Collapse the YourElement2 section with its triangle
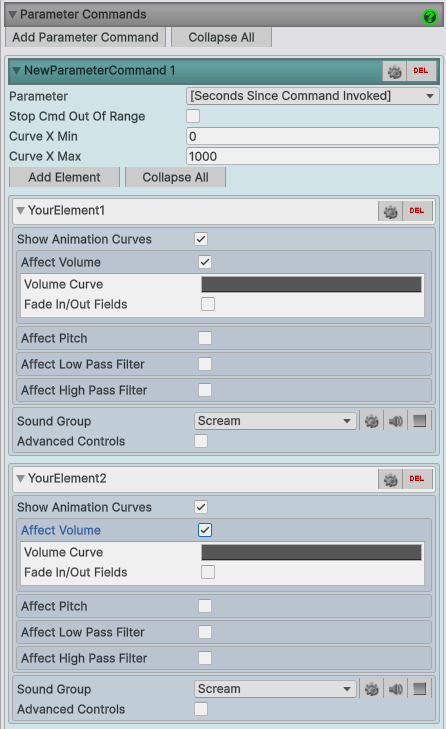The image size is (446, 729). pyautogui.click(x=20, y=479)
